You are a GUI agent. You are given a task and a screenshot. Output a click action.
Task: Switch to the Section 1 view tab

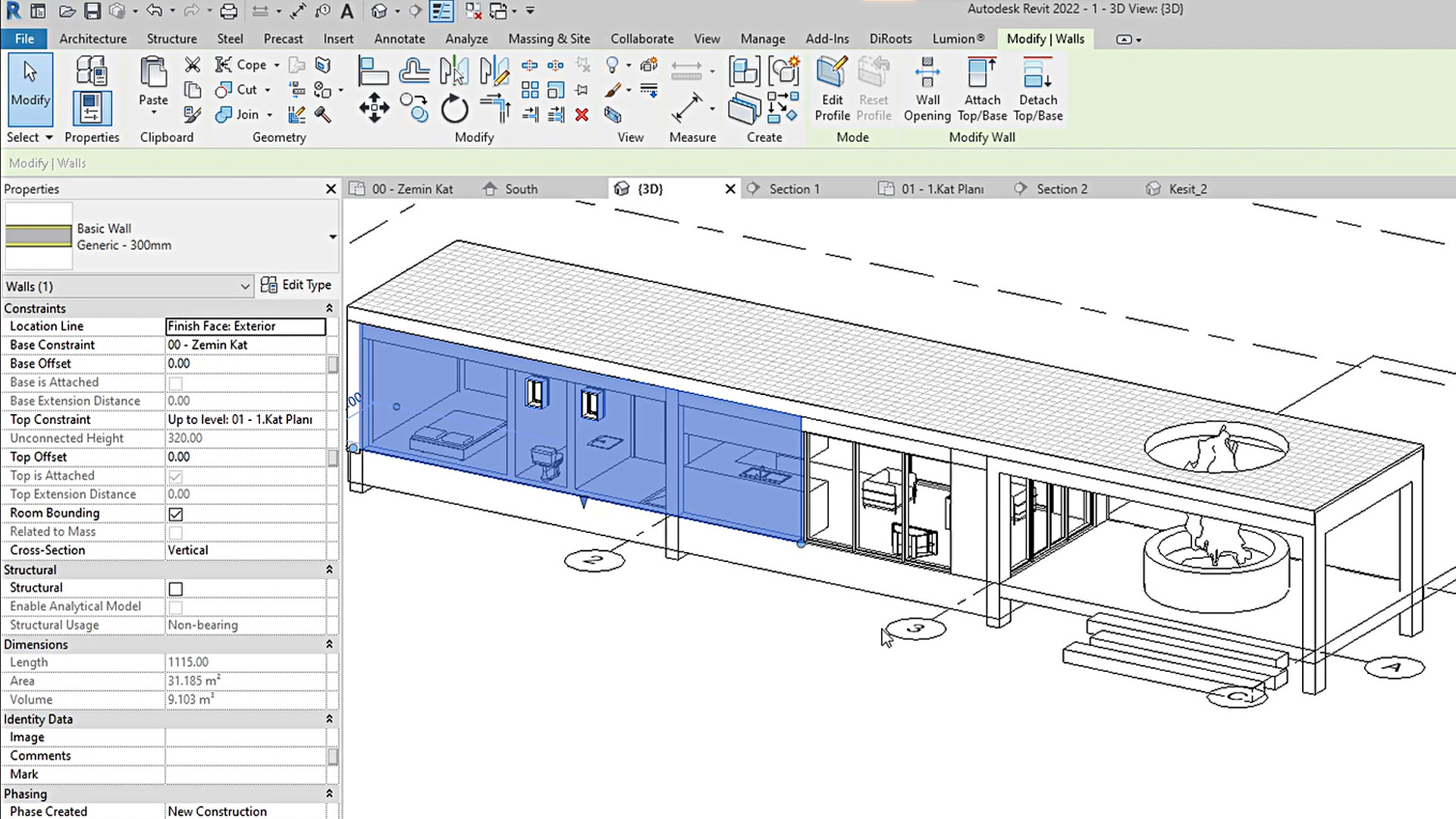click(x=794, y=189)
